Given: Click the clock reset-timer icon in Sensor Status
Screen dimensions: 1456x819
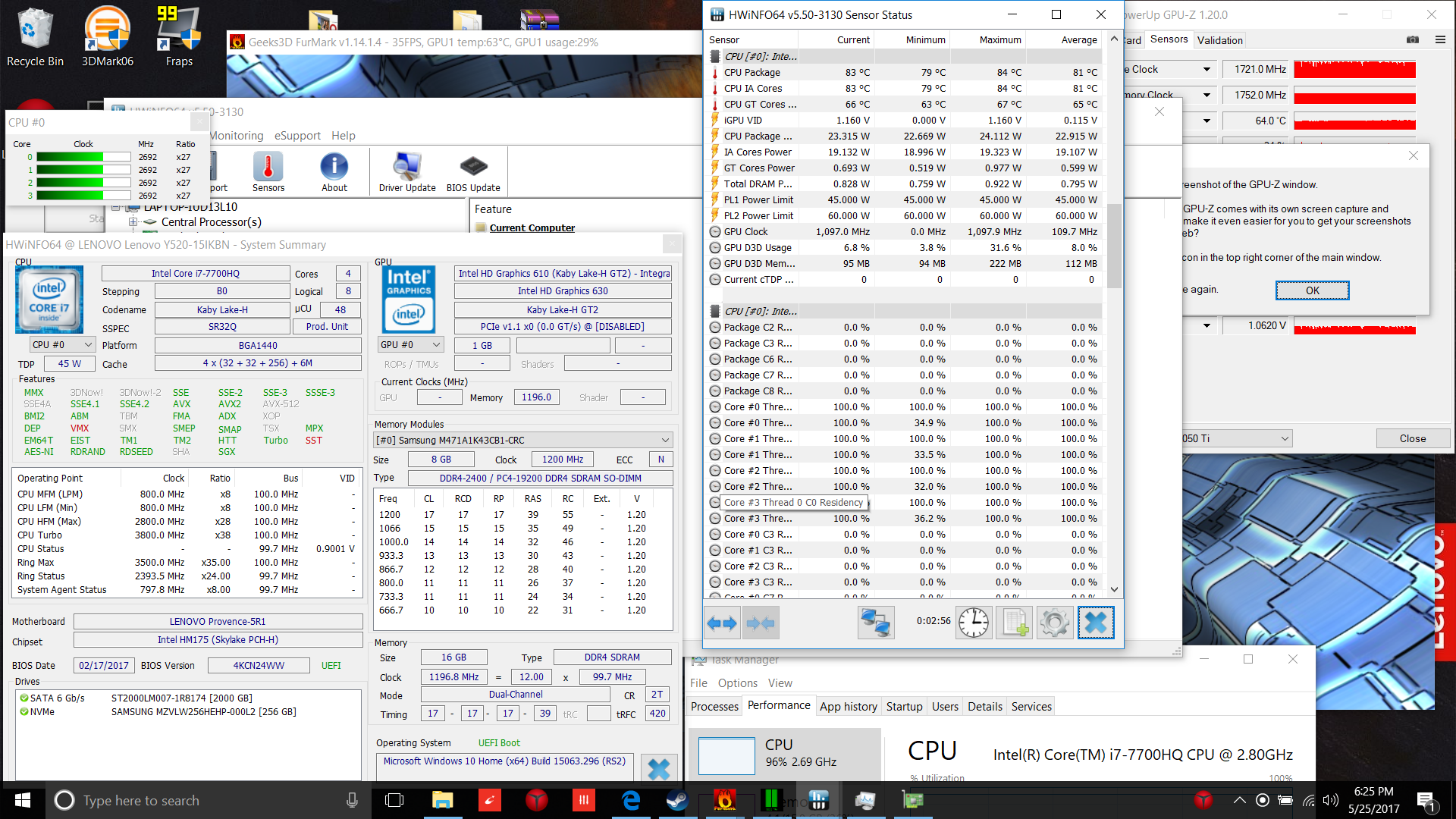Looking at the screenshot, I should click(x=974, y=623).
